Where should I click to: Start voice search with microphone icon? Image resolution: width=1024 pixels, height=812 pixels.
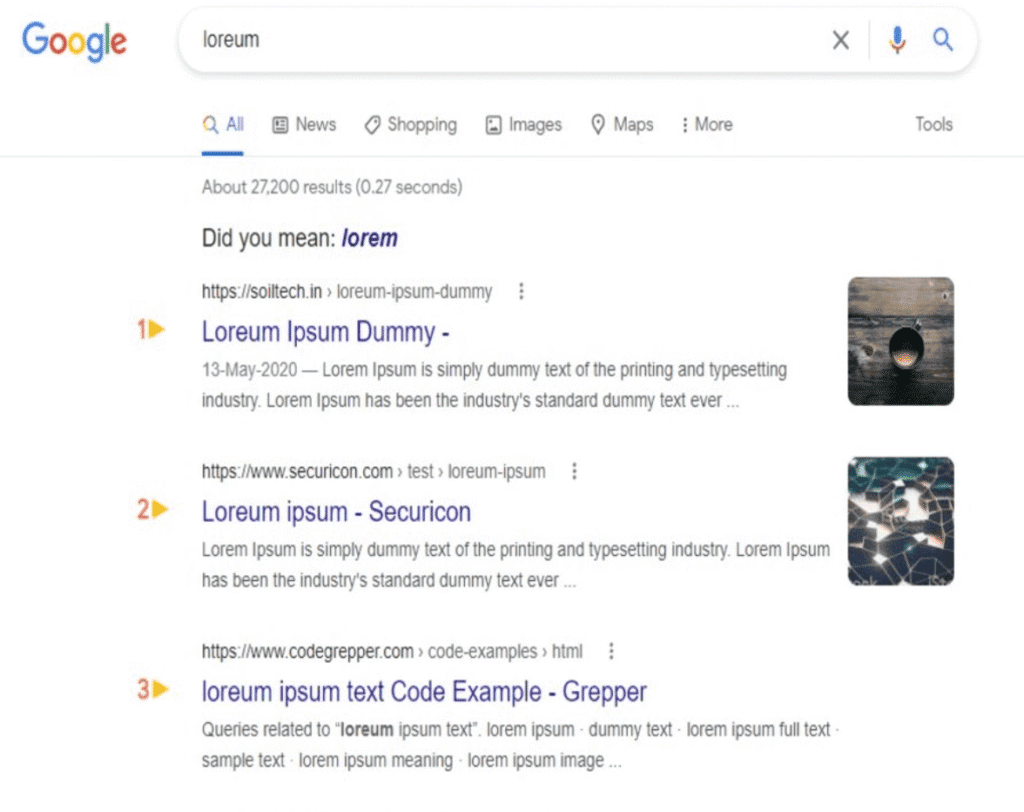tap(897, 40)
